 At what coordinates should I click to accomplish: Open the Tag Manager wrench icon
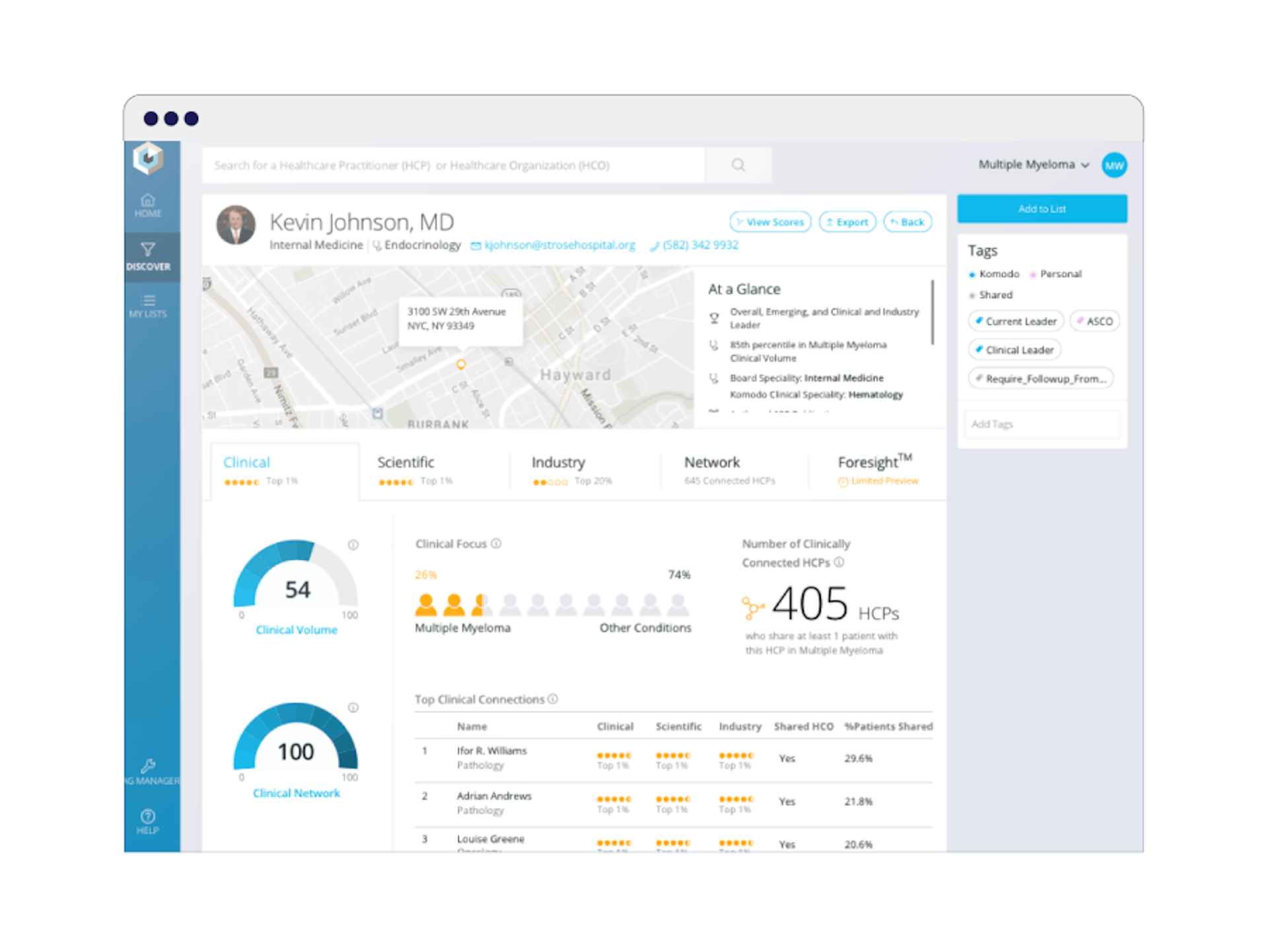coord(149,767)
